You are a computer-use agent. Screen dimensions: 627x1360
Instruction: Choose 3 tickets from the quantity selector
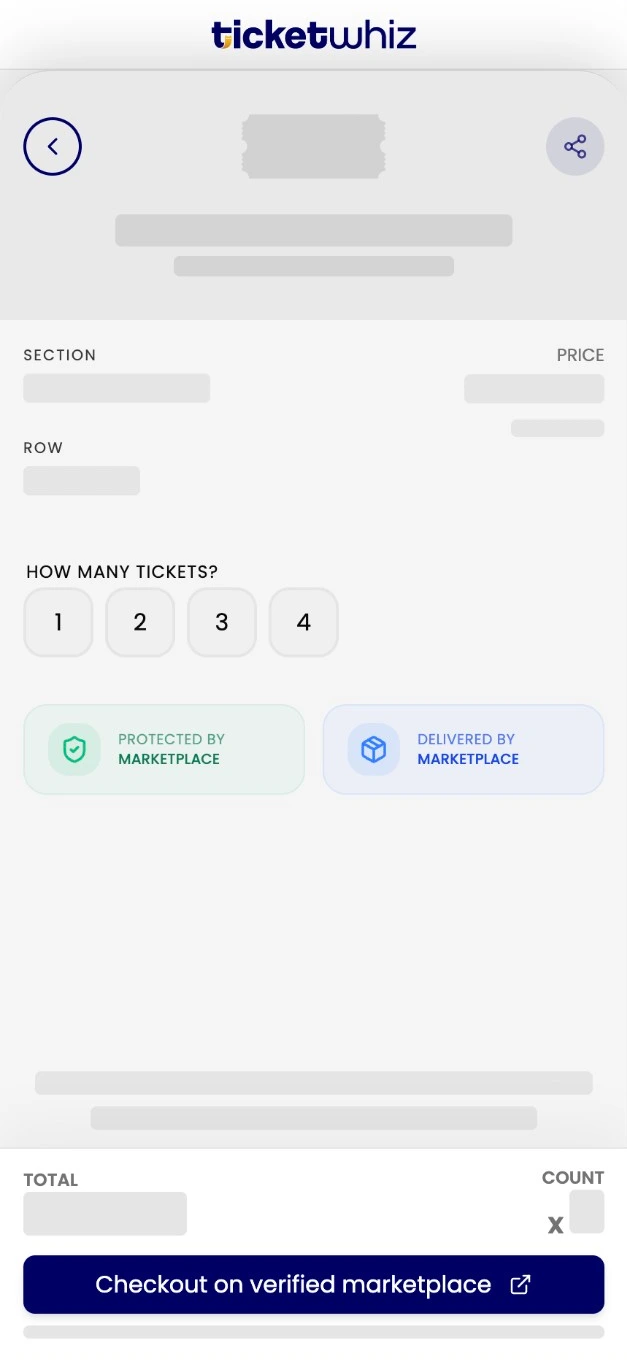coord(222,622)
